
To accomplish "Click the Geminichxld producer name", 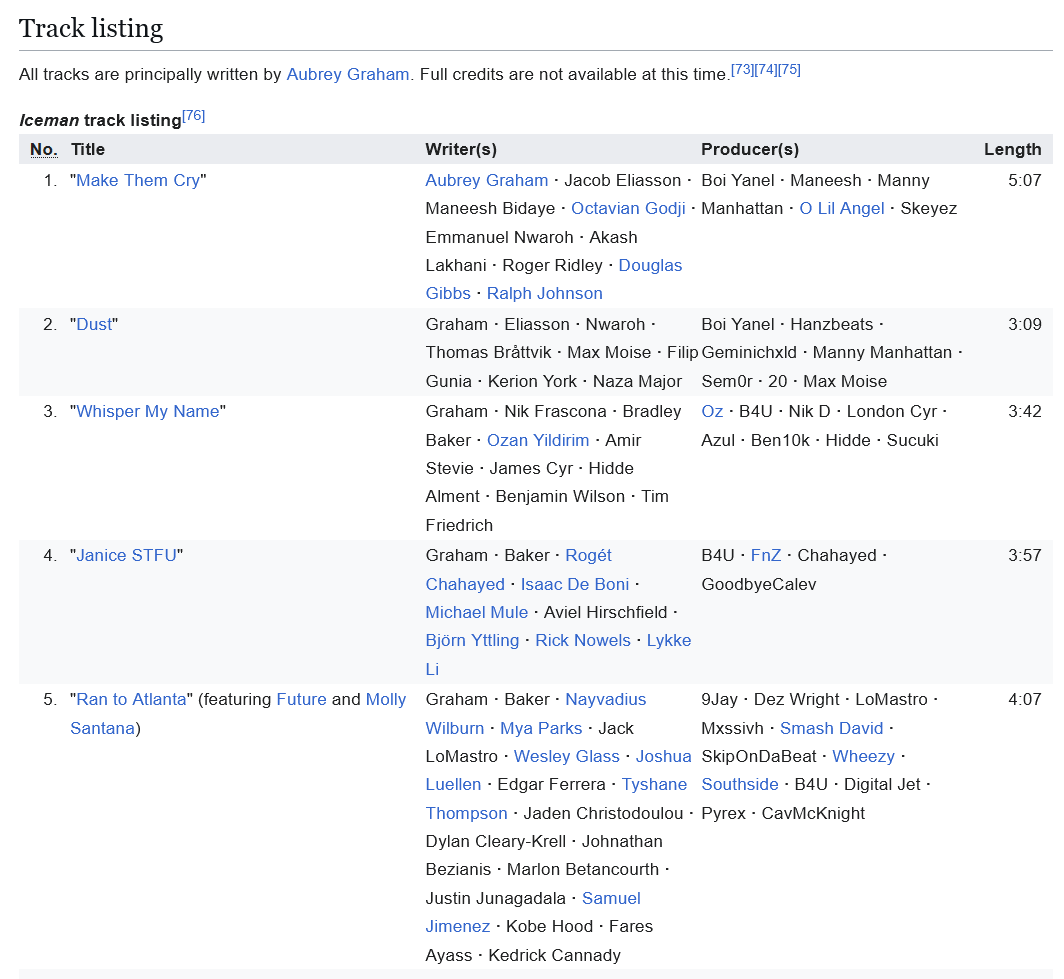I will point(749,352).
